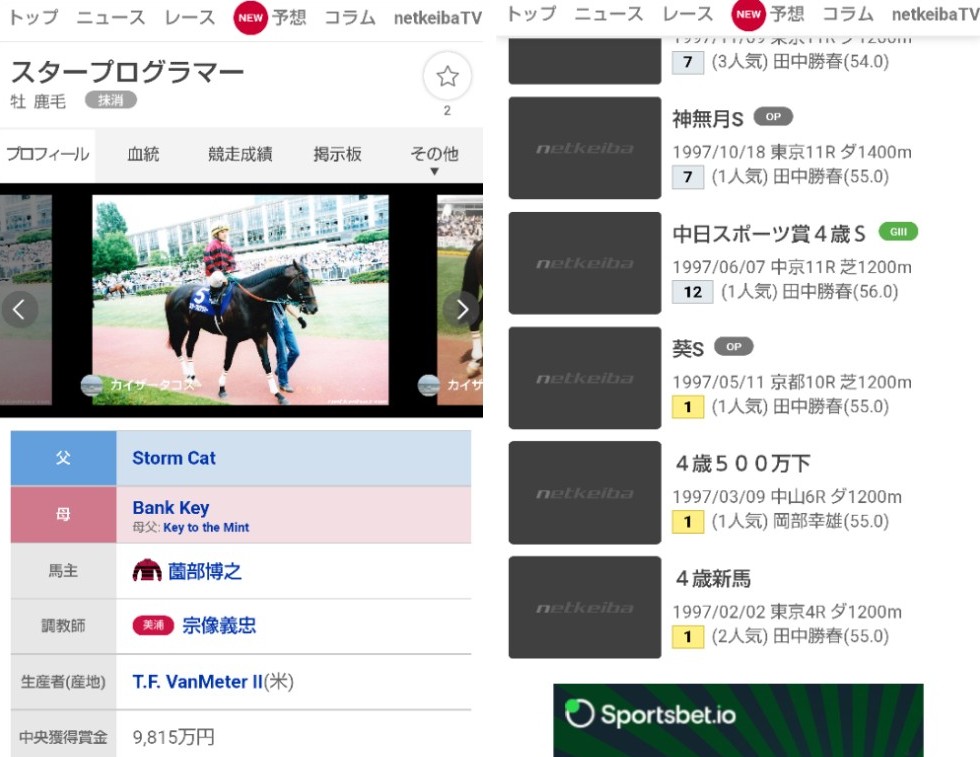Favorite this horse with the star icon
The height and width of the screenshot is (757, 980).
(x=447, y=77)
